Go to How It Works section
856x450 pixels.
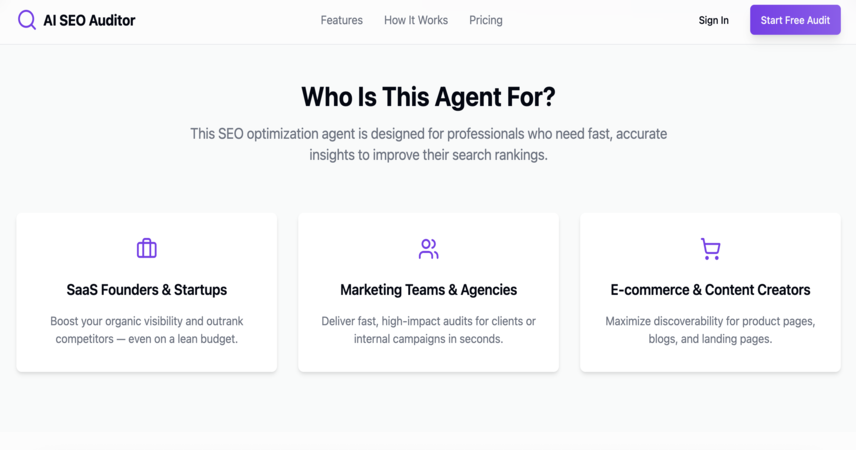416,20
